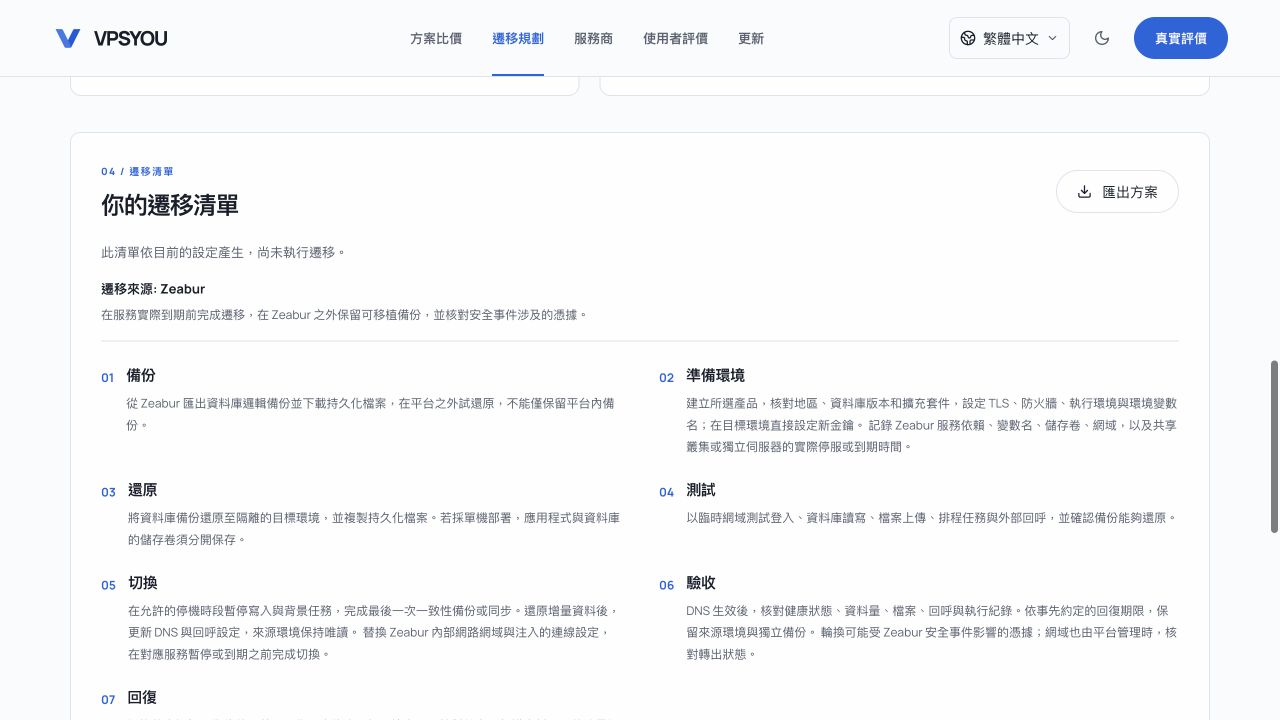This screenshot has width=1280, height=720.
Task: Click the 準備環境 description starting 建立所選產品
Action: pos(932,425)
